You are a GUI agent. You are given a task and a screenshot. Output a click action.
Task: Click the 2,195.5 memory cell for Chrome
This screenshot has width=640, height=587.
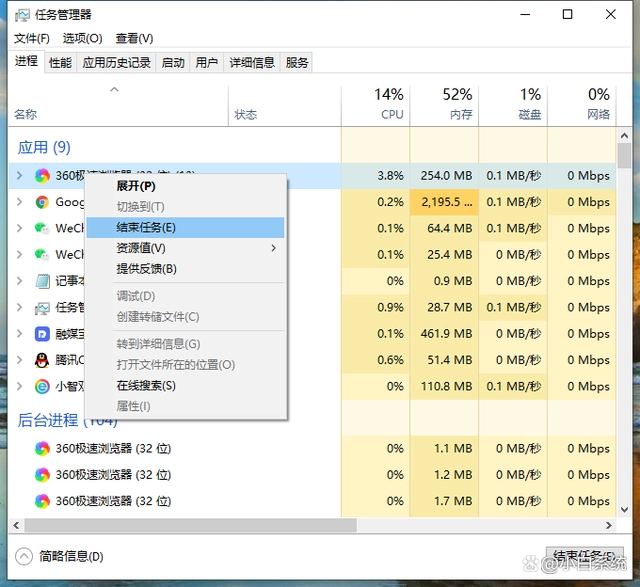444,202
